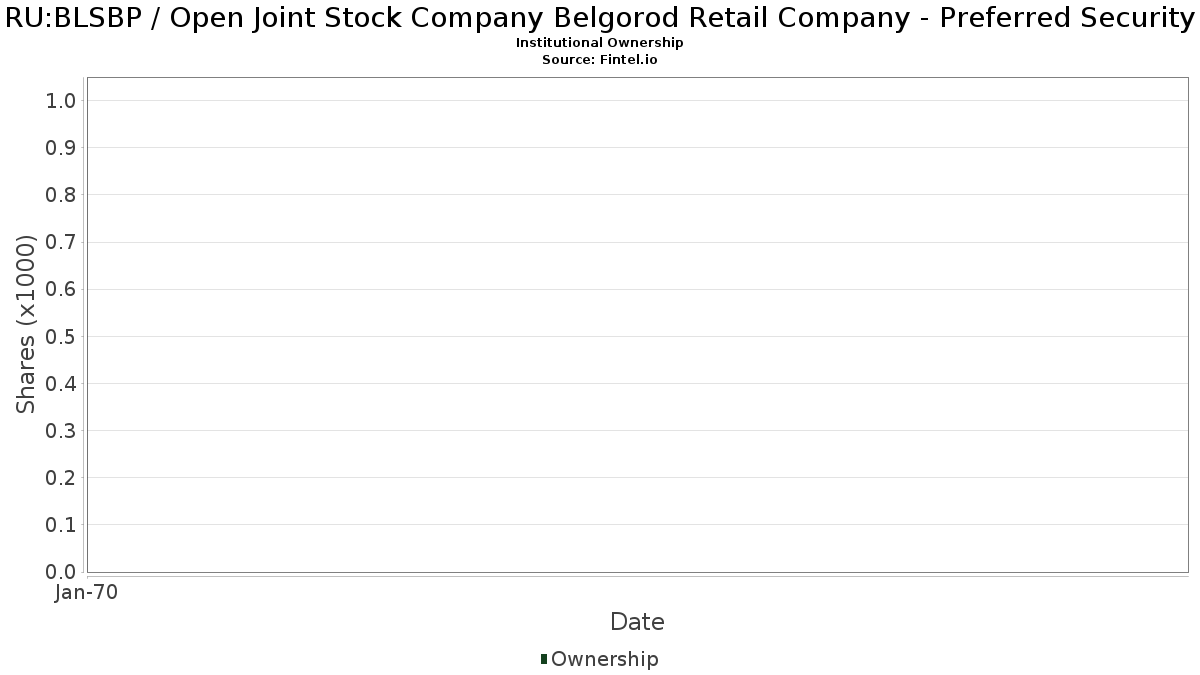
Task: Click the 0.6 y-axis tick label
Action: point(61,289)
